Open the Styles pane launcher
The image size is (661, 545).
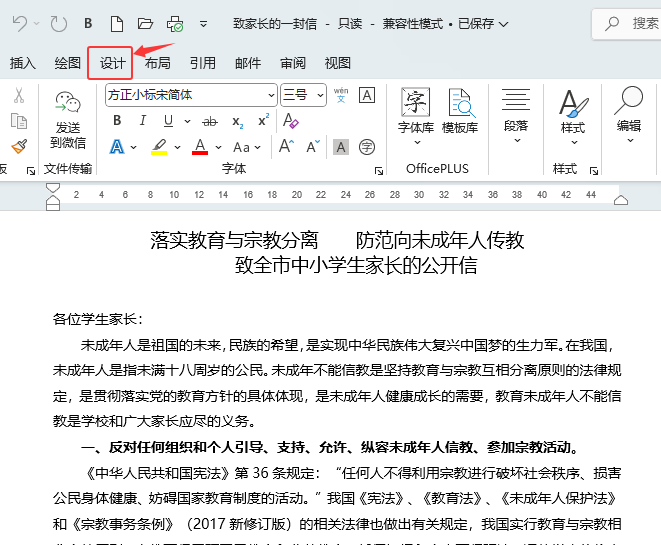(594, 171)
